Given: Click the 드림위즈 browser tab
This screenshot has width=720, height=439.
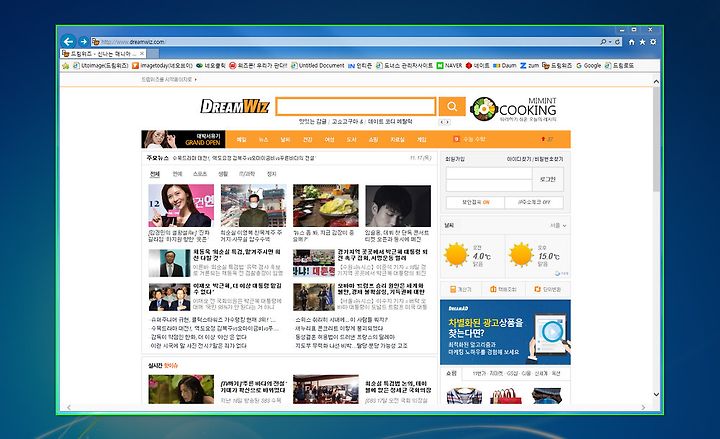Looking at the screenshot, I should (x=102, y=54).
